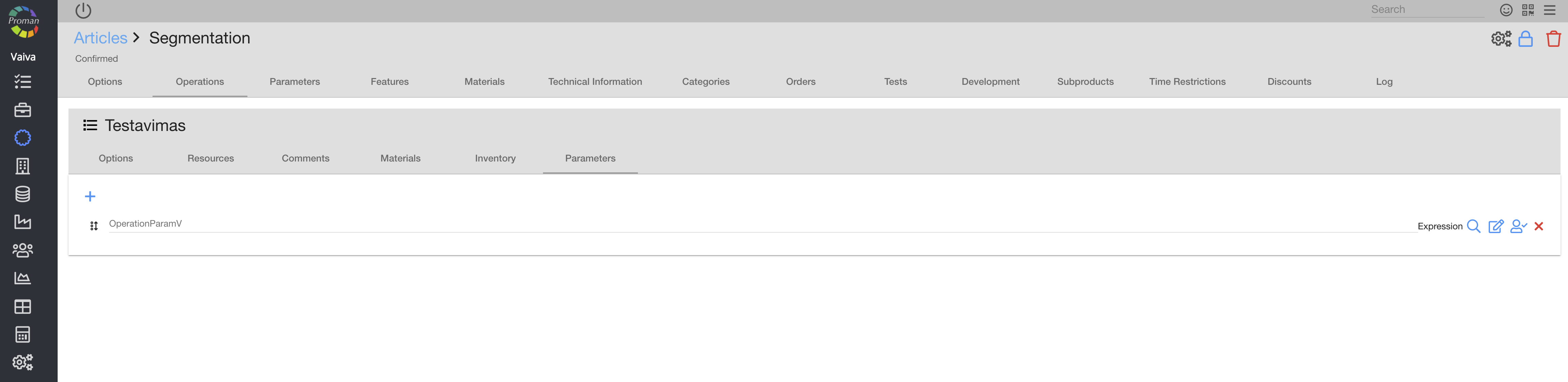
Task: Add a parameter with the plus icon
Action: click(x=90, y=196)
